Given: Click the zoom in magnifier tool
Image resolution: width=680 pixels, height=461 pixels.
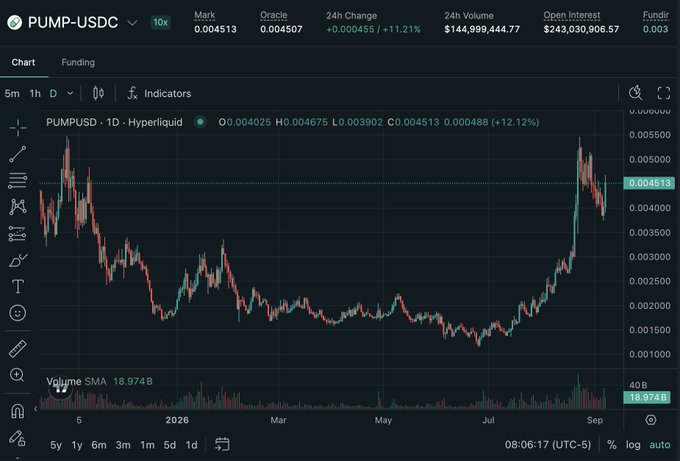Looking at the screenshot, I should (17, 375).
